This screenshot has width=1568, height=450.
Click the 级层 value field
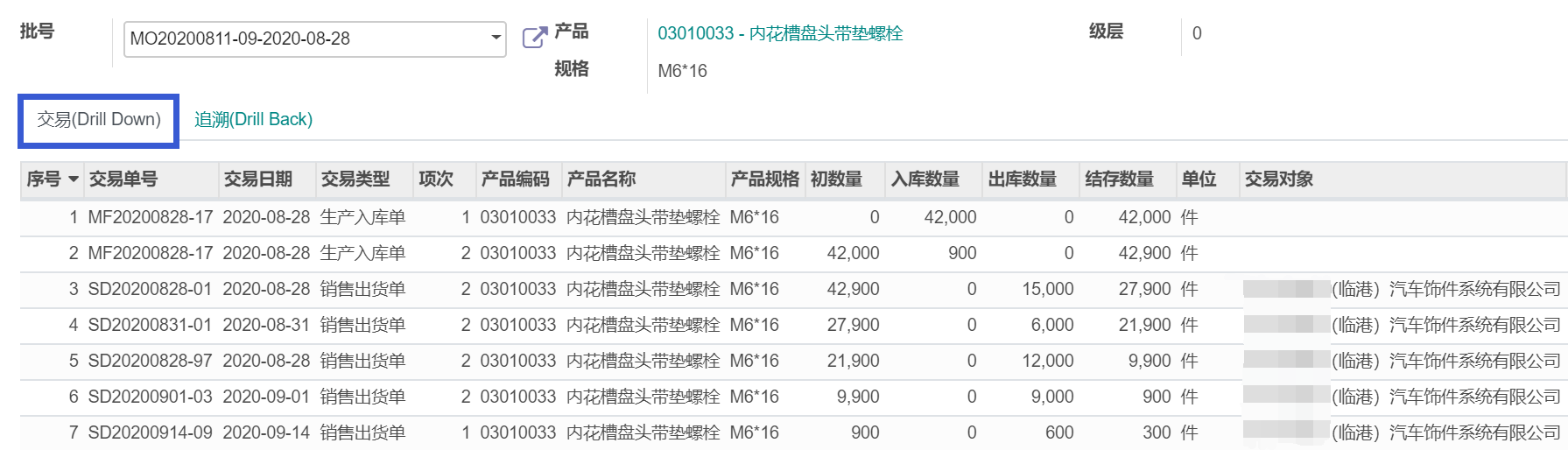(1197, 33)
